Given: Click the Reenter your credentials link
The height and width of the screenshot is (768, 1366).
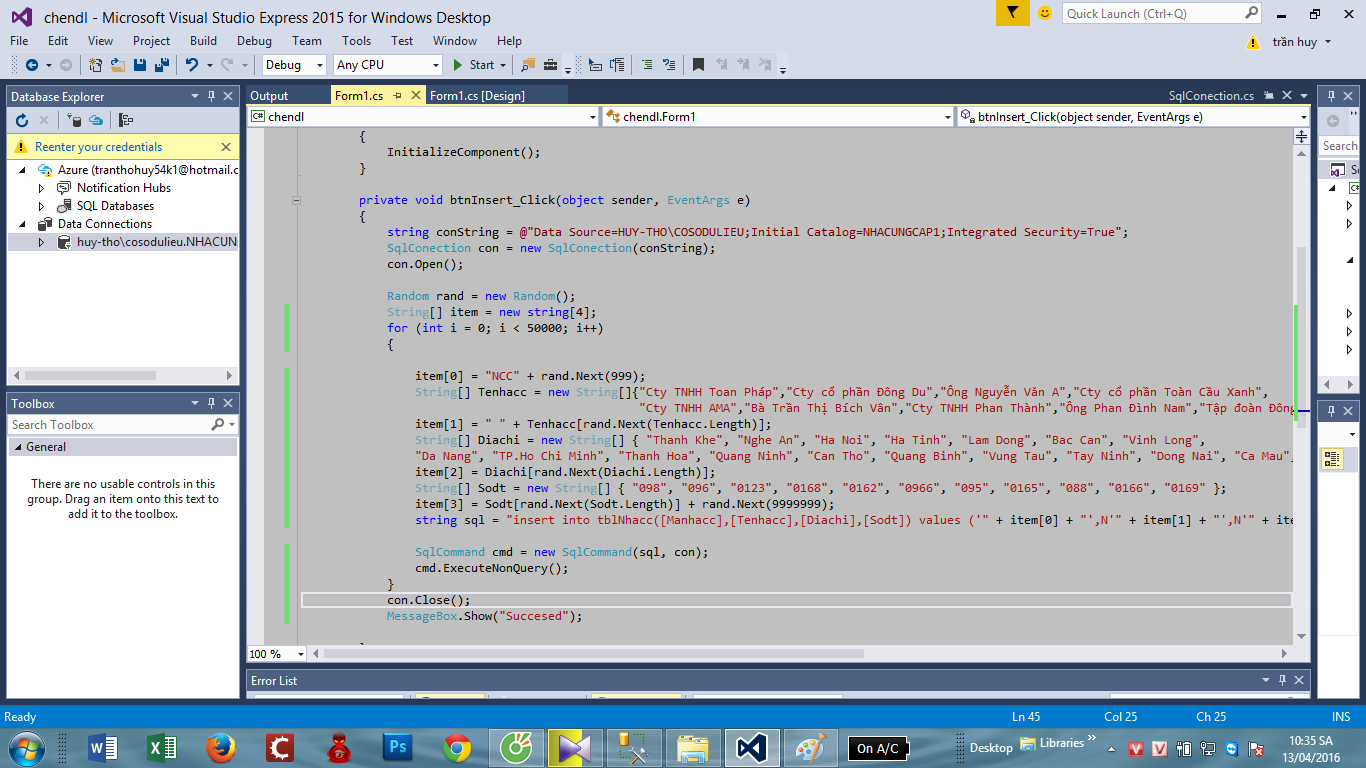Looking at the screenshot, I should click(98, 147).
